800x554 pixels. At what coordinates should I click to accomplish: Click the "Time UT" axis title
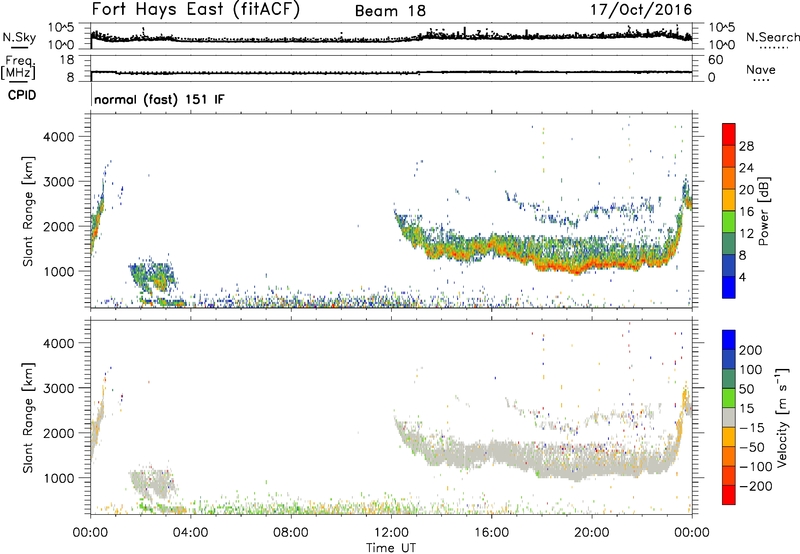(391, 548)
